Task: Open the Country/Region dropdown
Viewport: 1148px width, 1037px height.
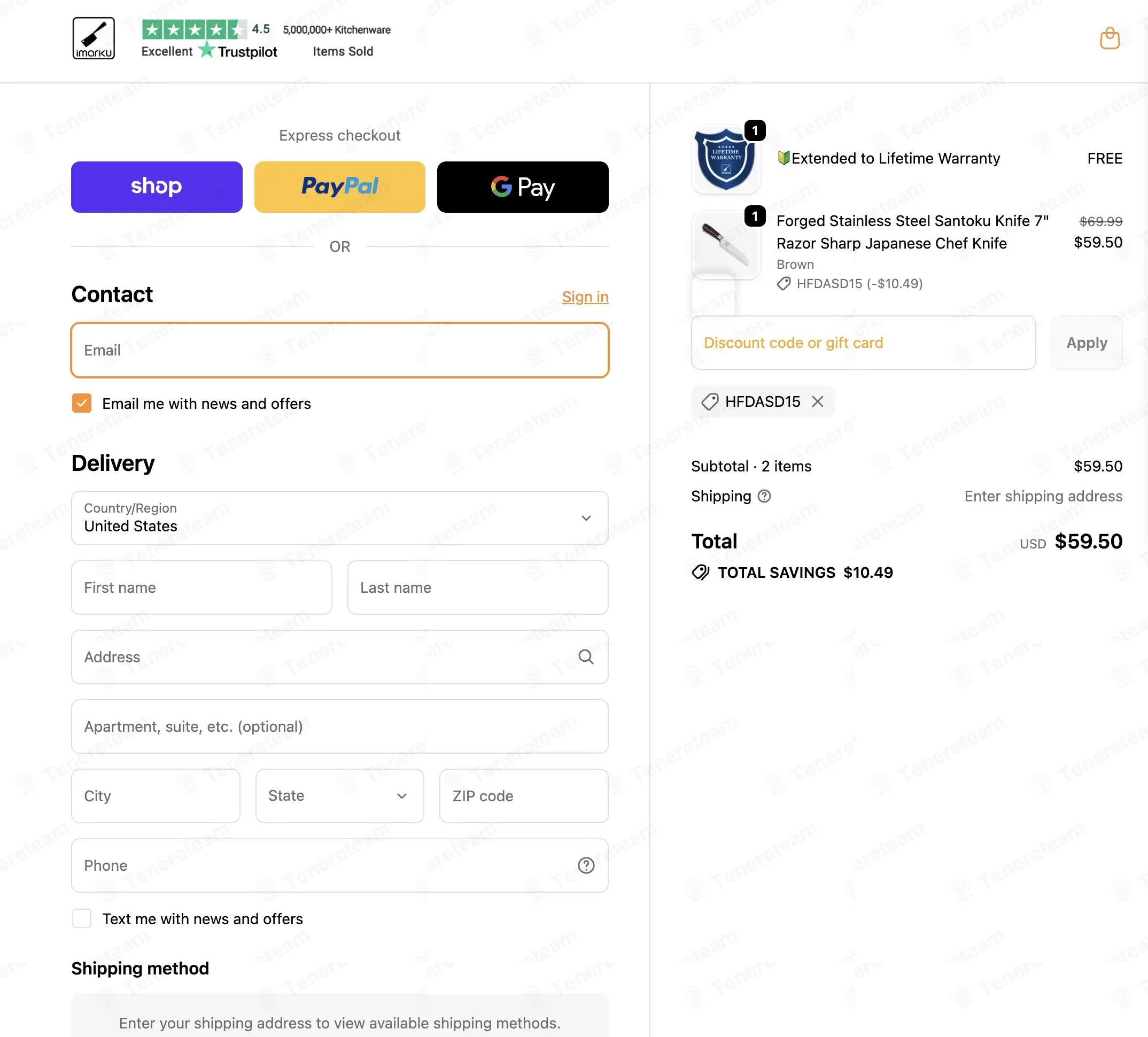Action: [x=339, y=517]
